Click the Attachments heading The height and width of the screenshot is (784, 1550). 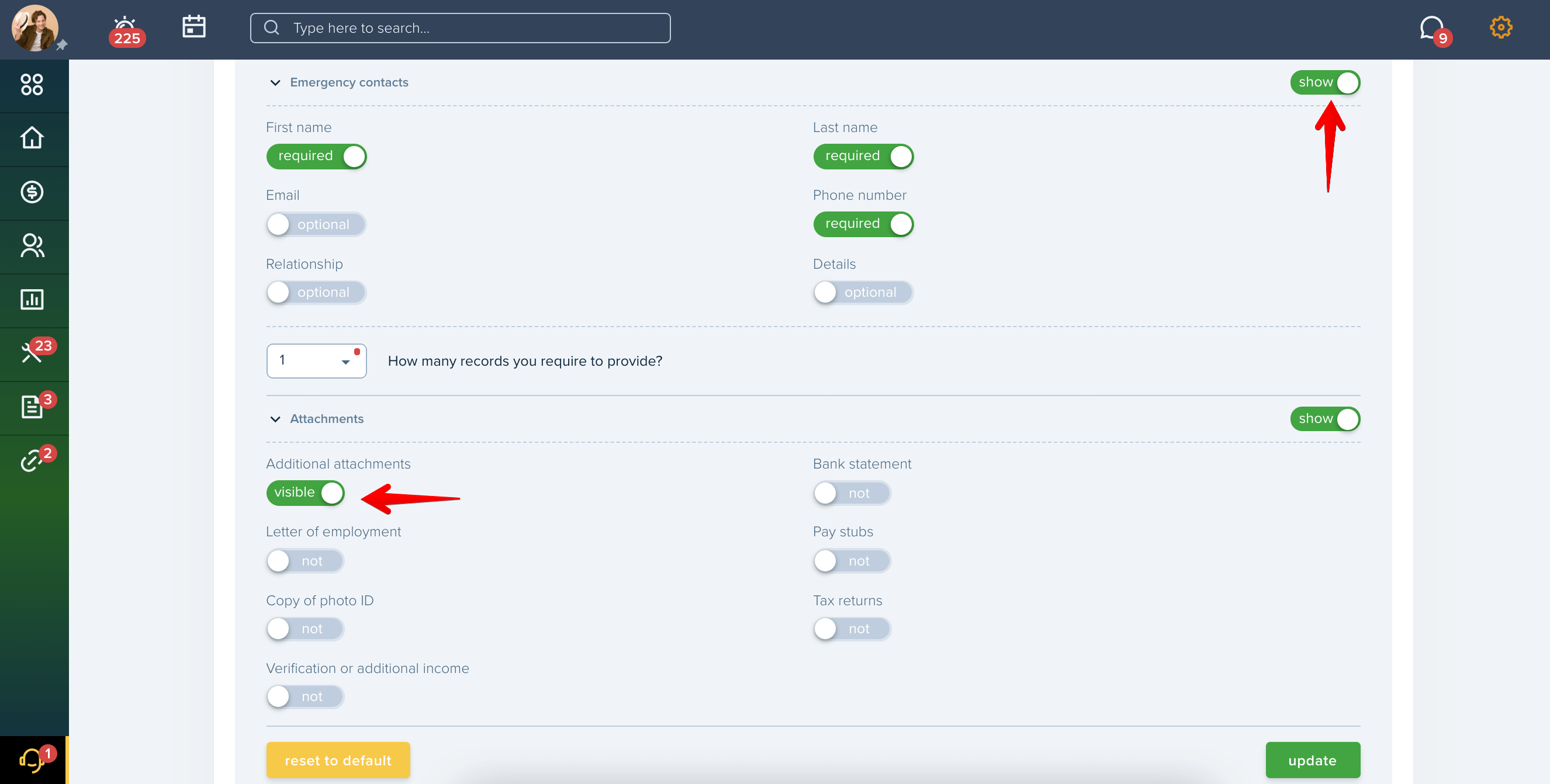(327, 419)
